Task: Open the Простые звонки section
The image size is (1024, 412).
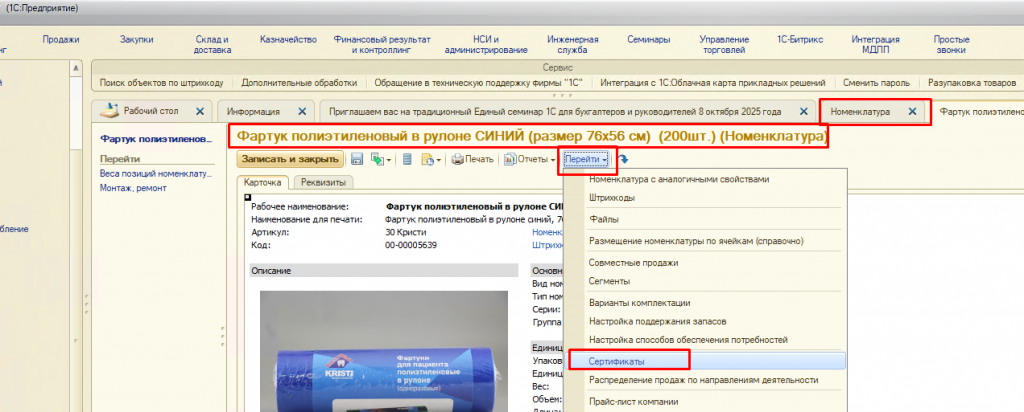Action: 952,44
